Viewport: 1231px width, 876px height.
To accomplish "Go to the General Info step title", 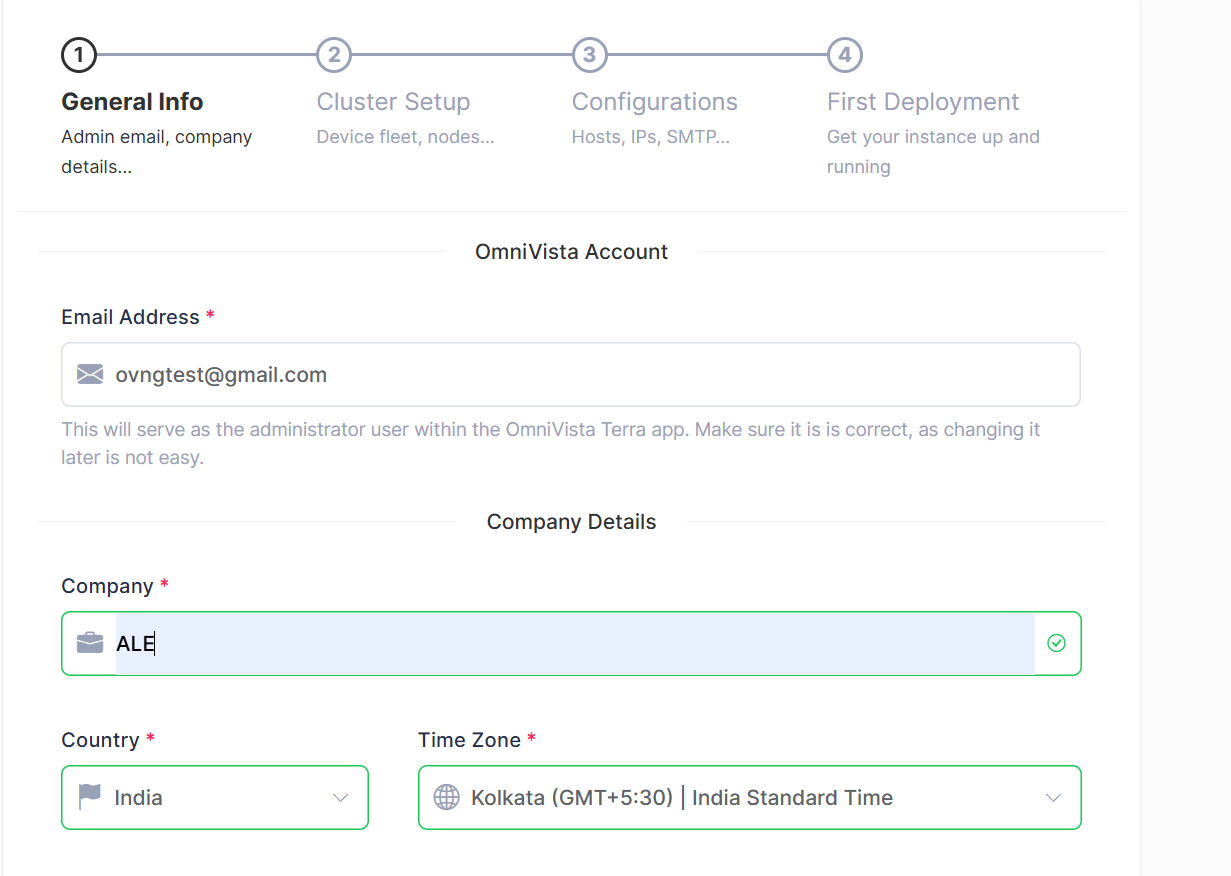I will [132, 102].
